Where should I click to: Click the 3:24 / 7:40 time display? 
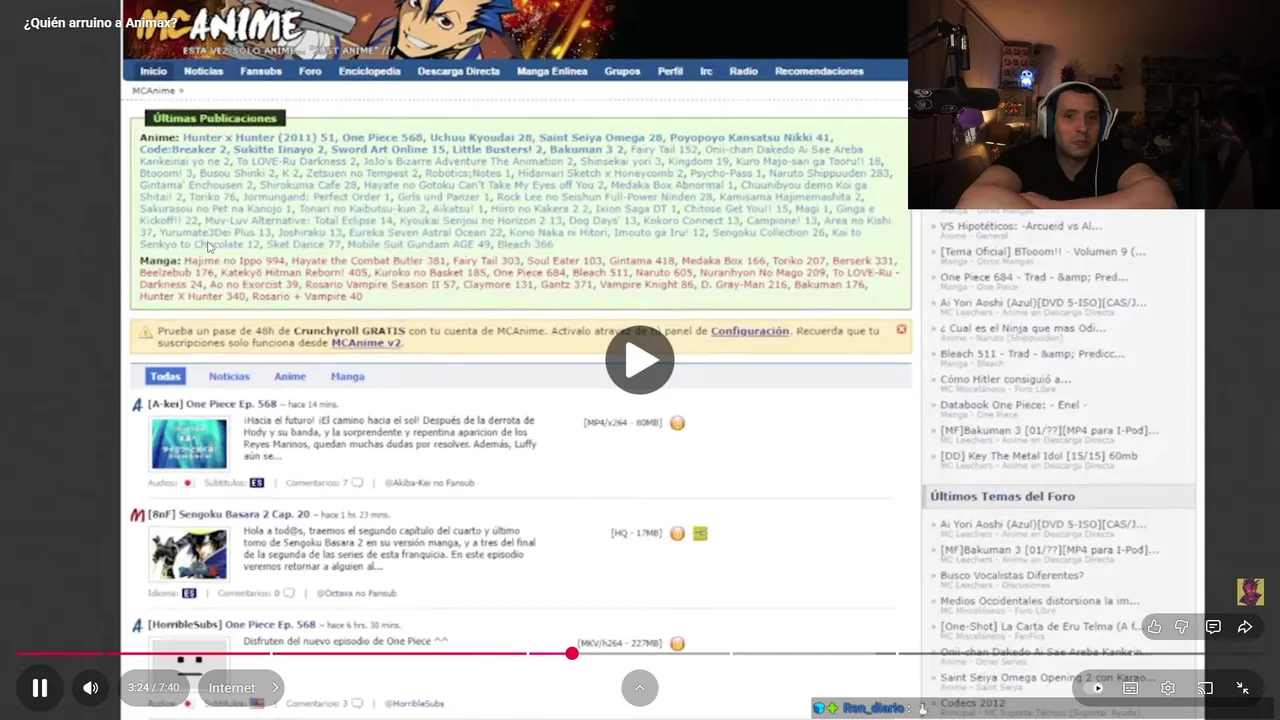[156, 688]
